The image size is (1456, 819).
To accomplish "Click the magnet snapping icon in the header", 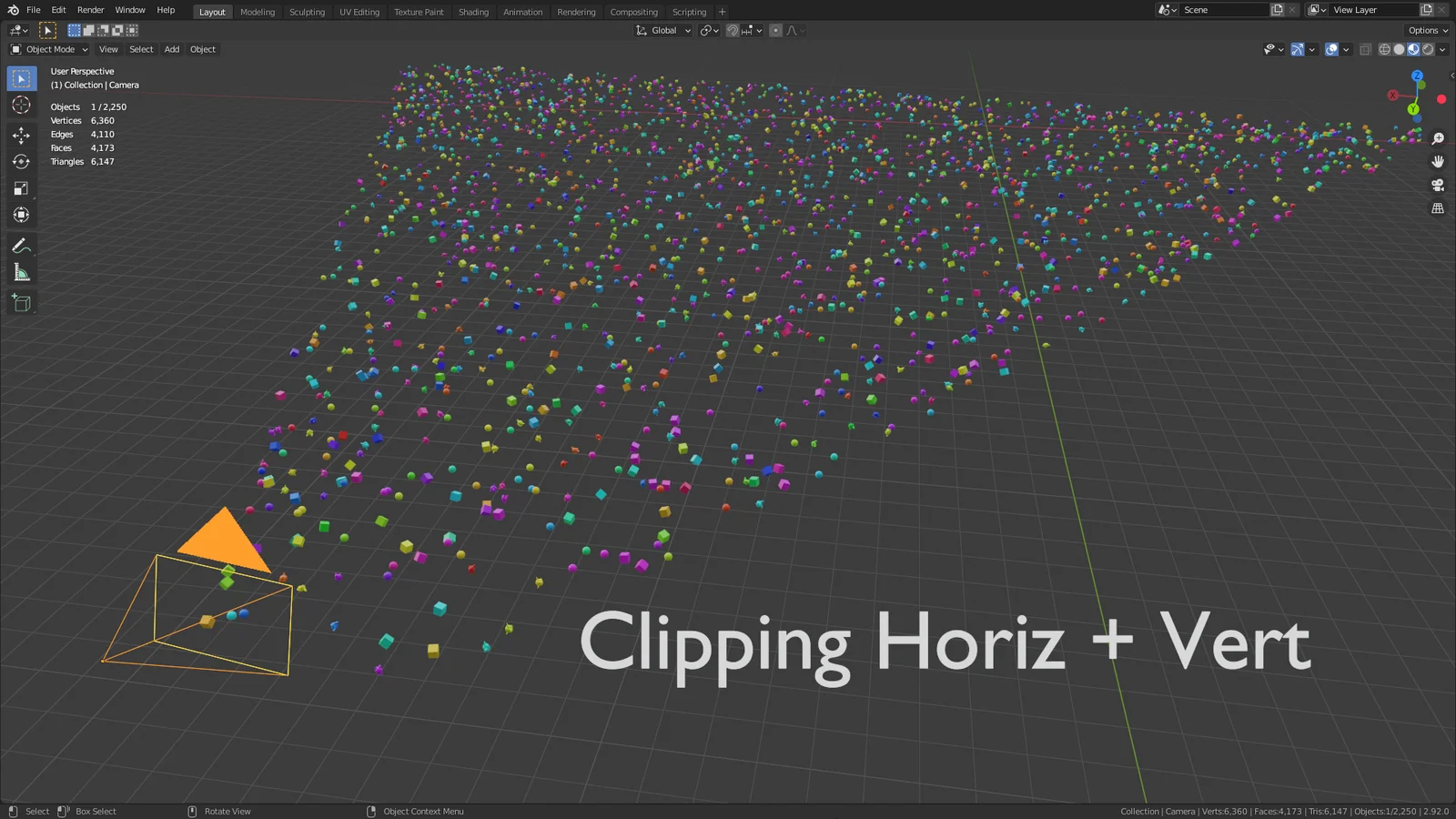I will (732, 30).
